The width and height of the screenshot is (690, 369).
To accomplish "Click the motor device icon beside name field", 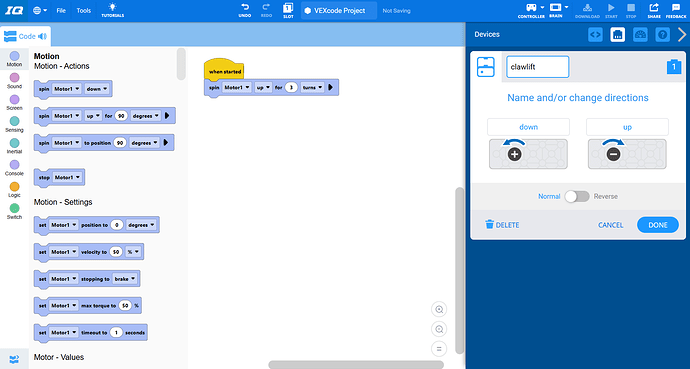I will coord(486,67).
